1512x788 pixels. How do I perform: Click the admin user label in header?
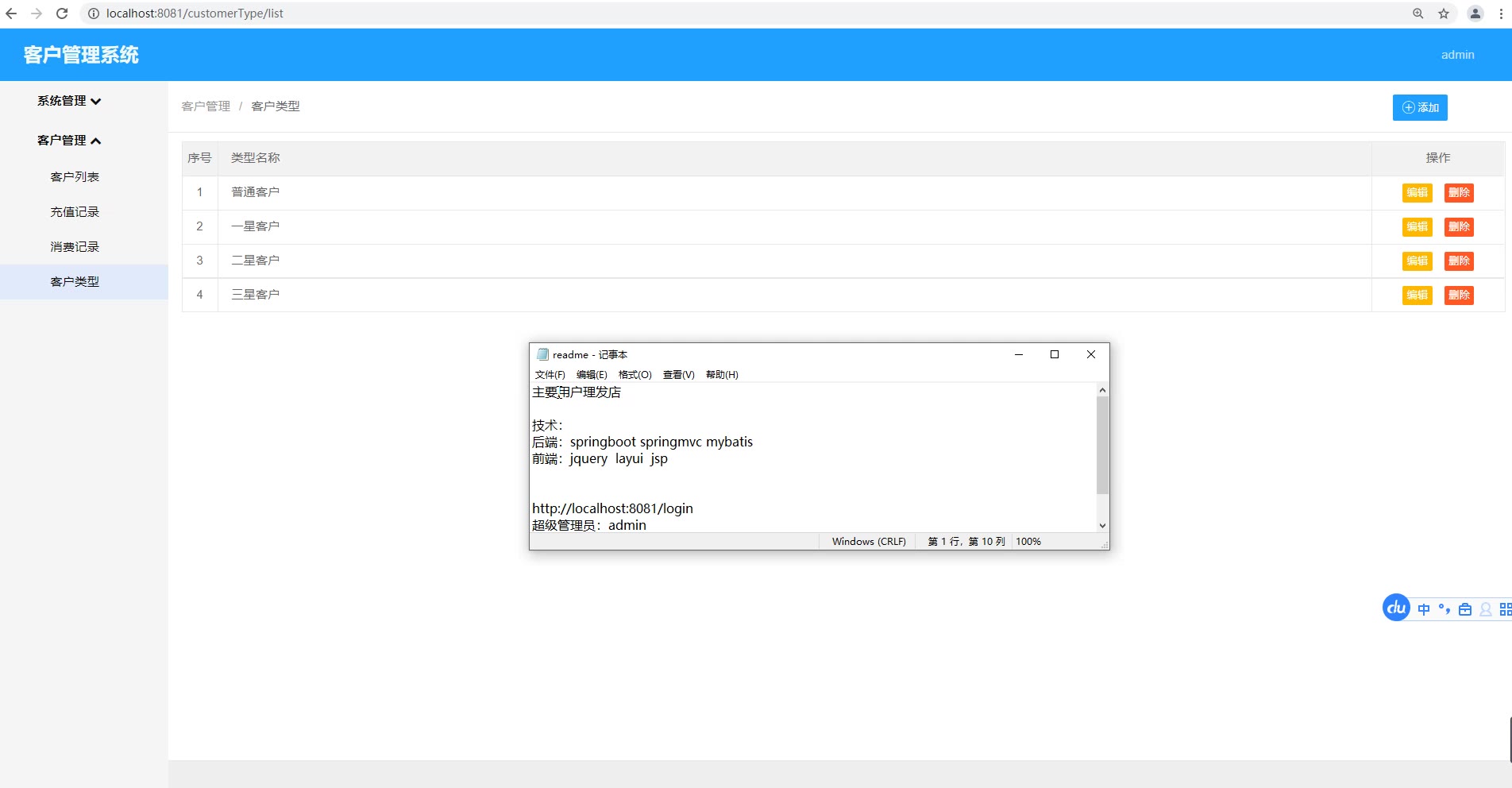(1457, 55)
